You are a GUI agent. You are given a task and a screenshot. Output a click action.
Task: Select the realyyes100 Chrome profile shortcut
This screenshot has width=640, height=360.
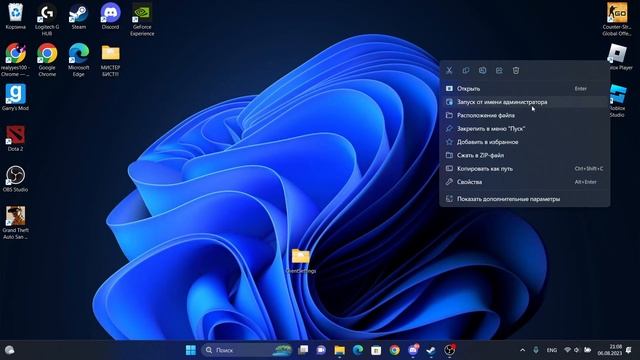coord(16,60)
